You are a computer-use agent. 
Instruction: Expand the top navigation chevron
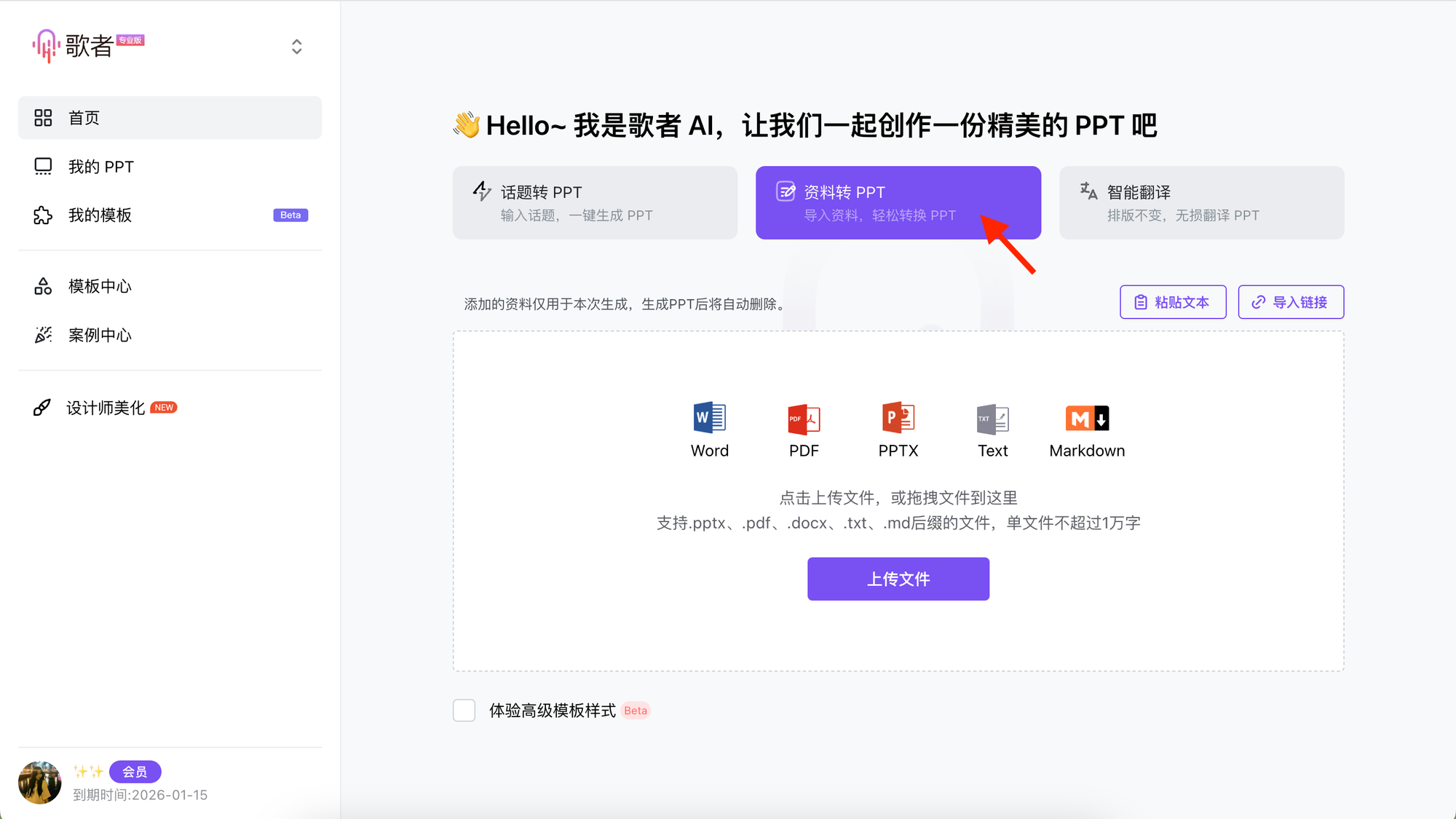(297, 46)
